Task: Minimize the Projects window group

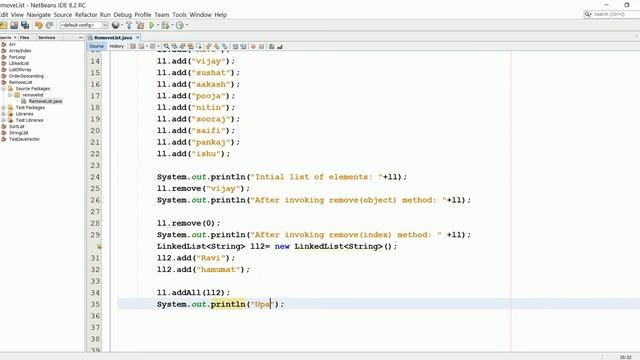Action: (80, 38)
